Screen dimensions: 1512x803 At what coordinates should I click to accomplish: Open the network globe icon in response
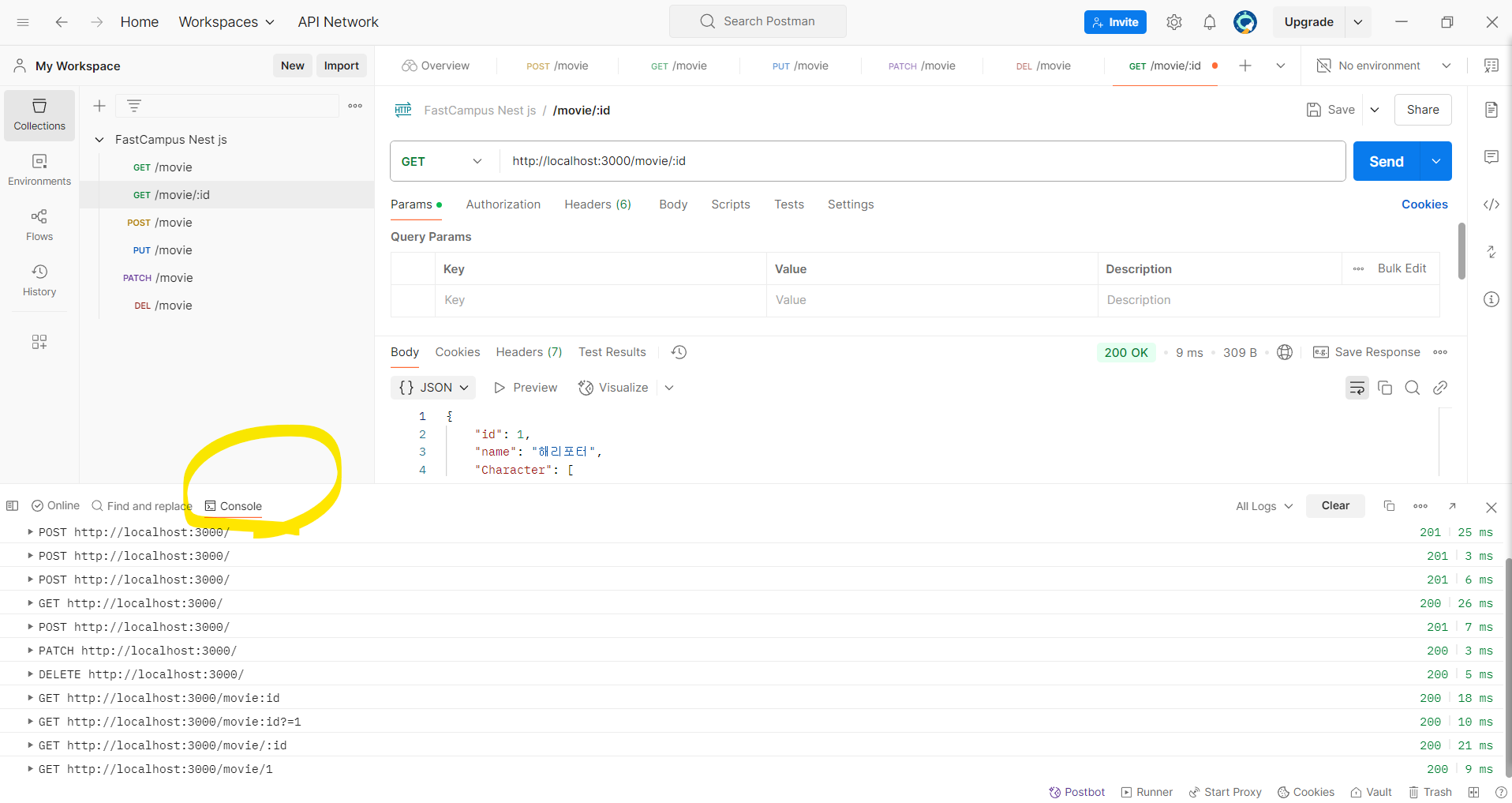(x=1285, y=352)
